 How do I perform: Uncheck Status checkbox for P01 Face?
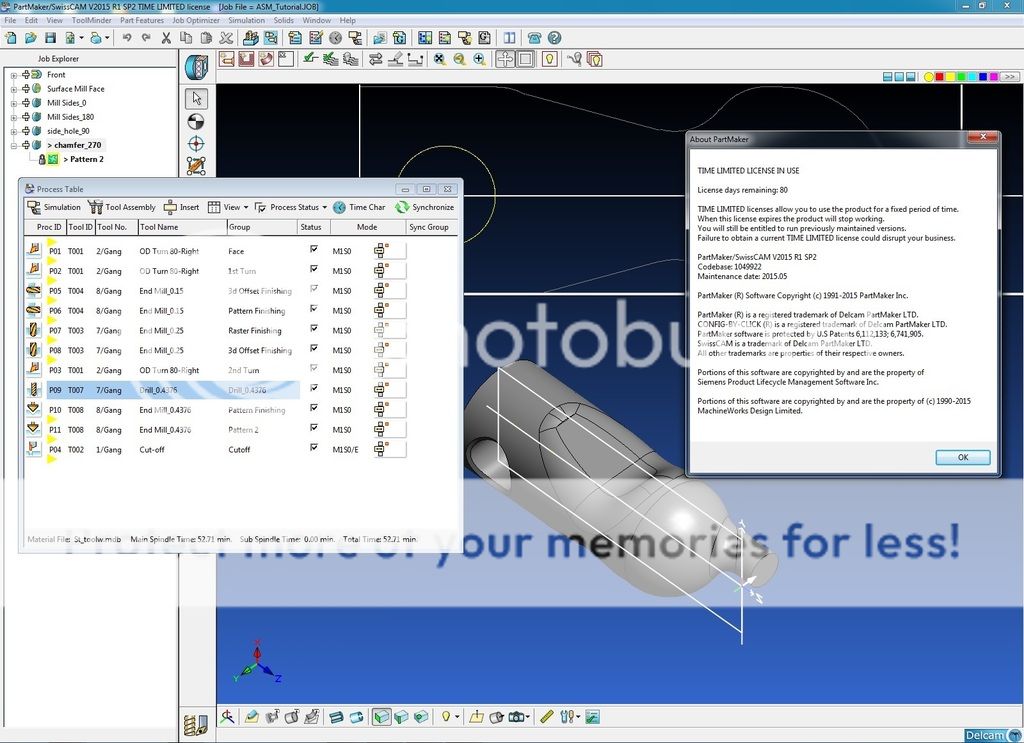click(x=314, y=250)
